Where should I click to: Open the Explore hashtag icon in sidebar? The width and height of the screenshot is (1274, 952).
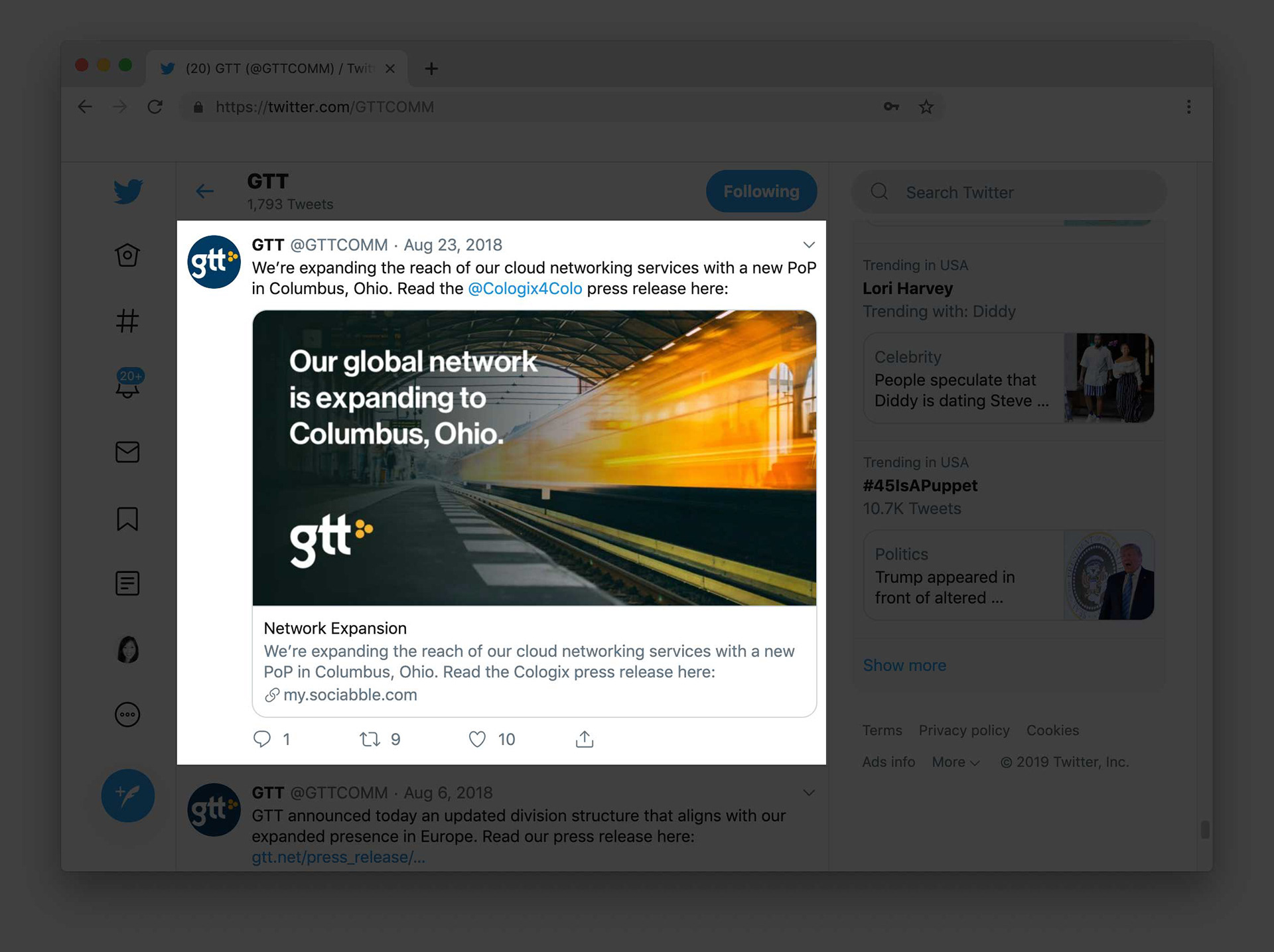point(127,321)
